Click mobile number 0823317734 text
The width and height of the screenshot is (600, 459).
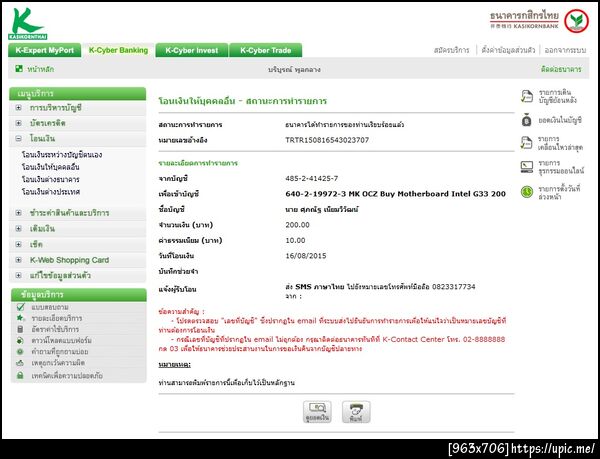click(x=453, y=286)
